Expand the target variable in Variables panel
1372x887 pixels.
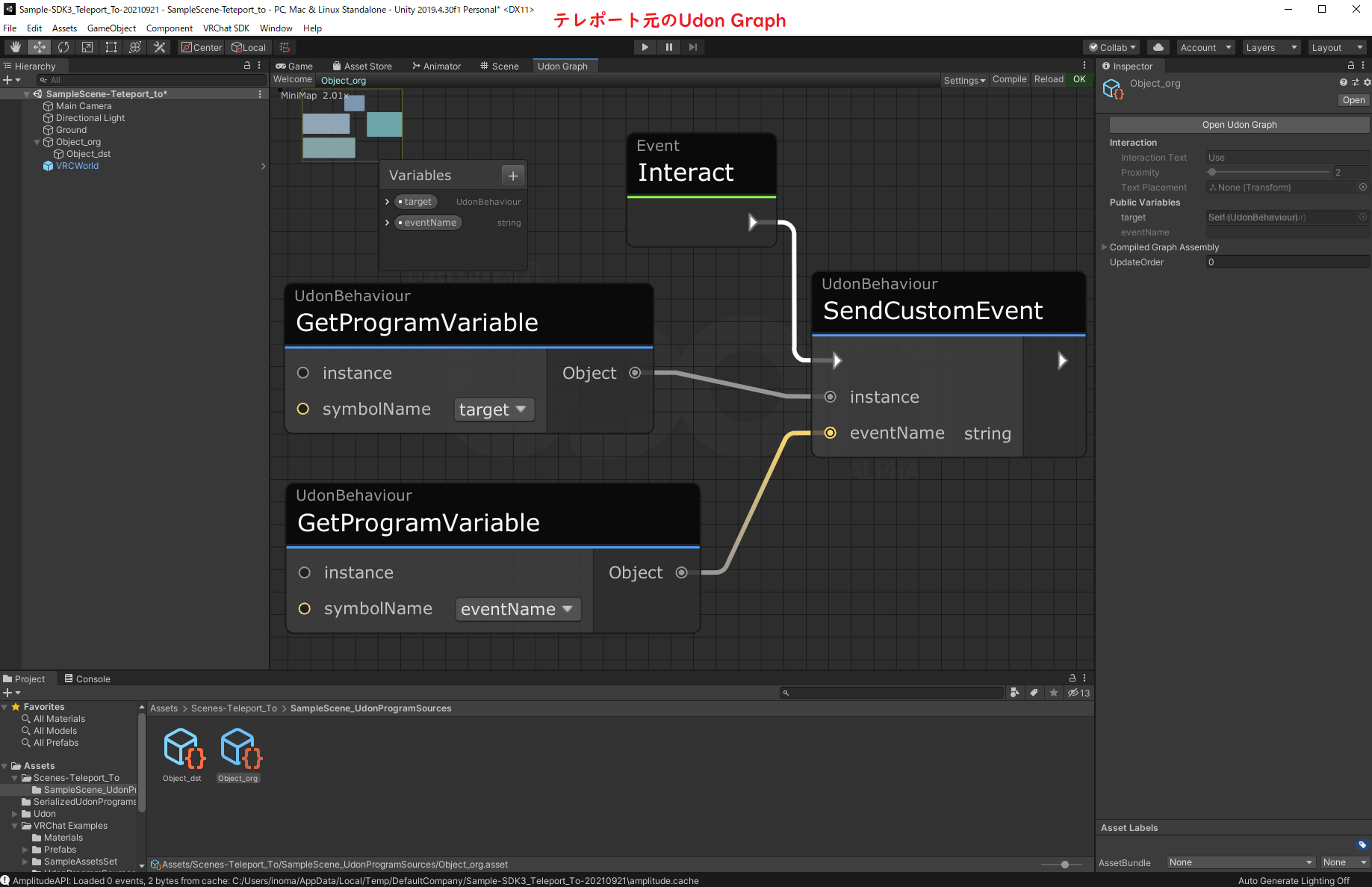388,201
